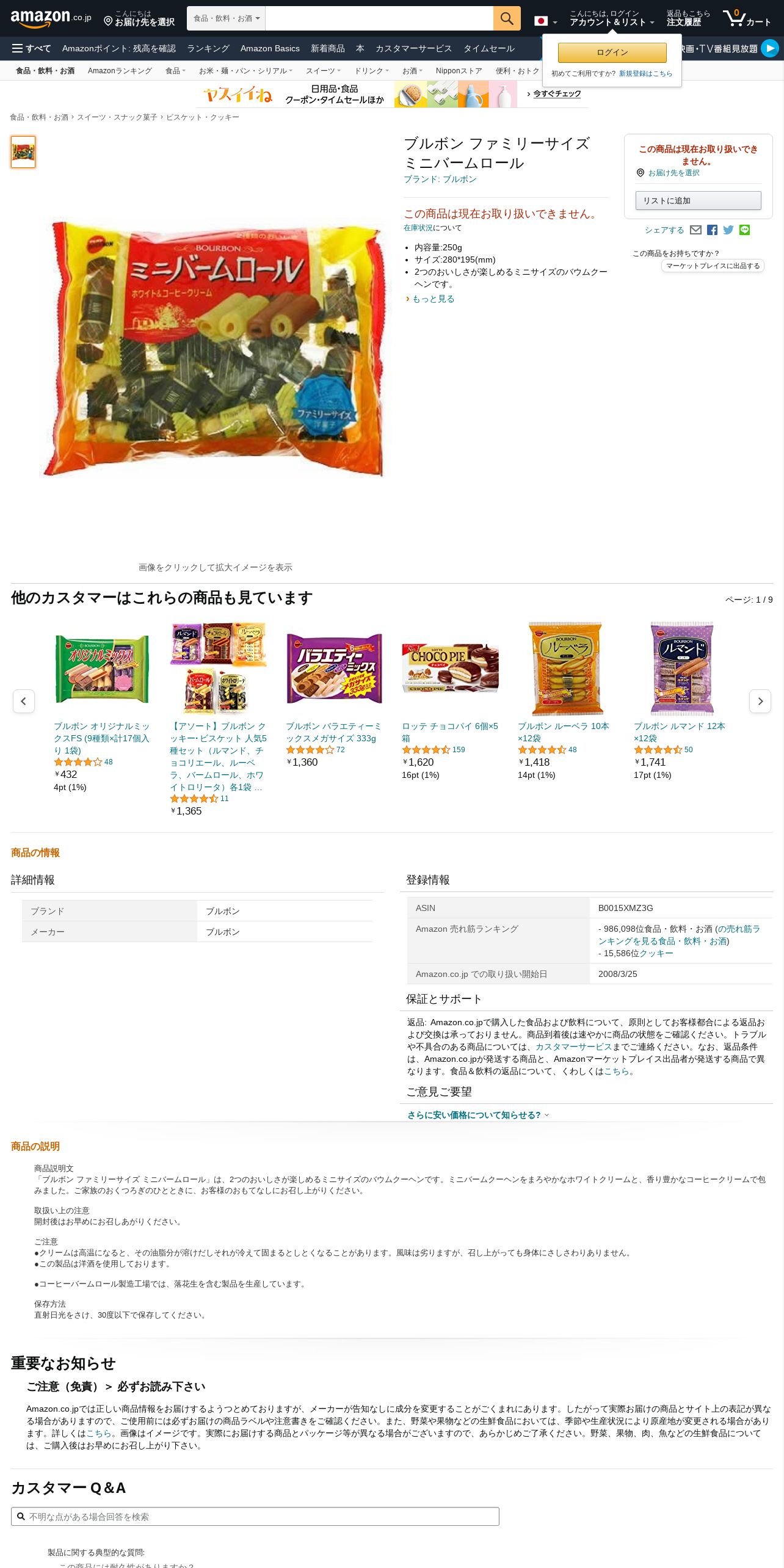784x1568 pixels.
Task: Share the product via LINE icon
Action: [x=744, y=230]
